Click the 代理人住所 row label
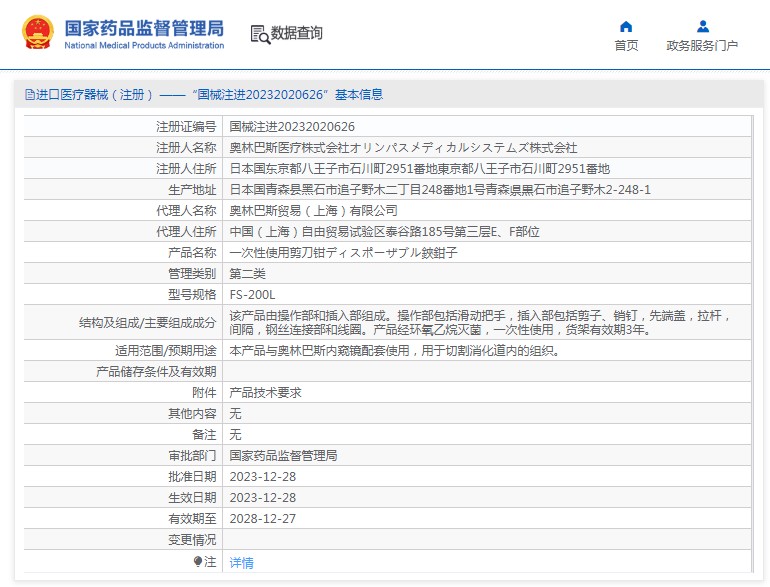 click(186, 232)
